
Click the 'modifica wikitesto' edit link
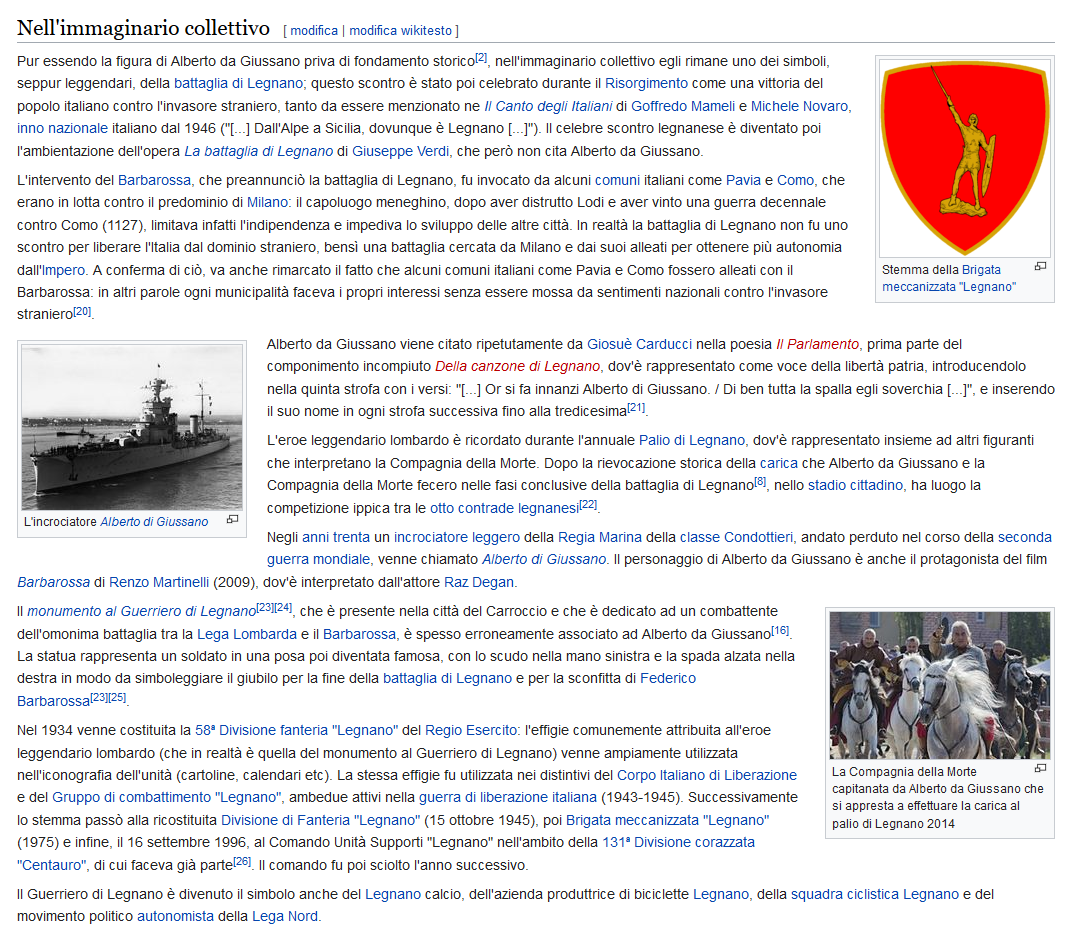pos(401,30)
